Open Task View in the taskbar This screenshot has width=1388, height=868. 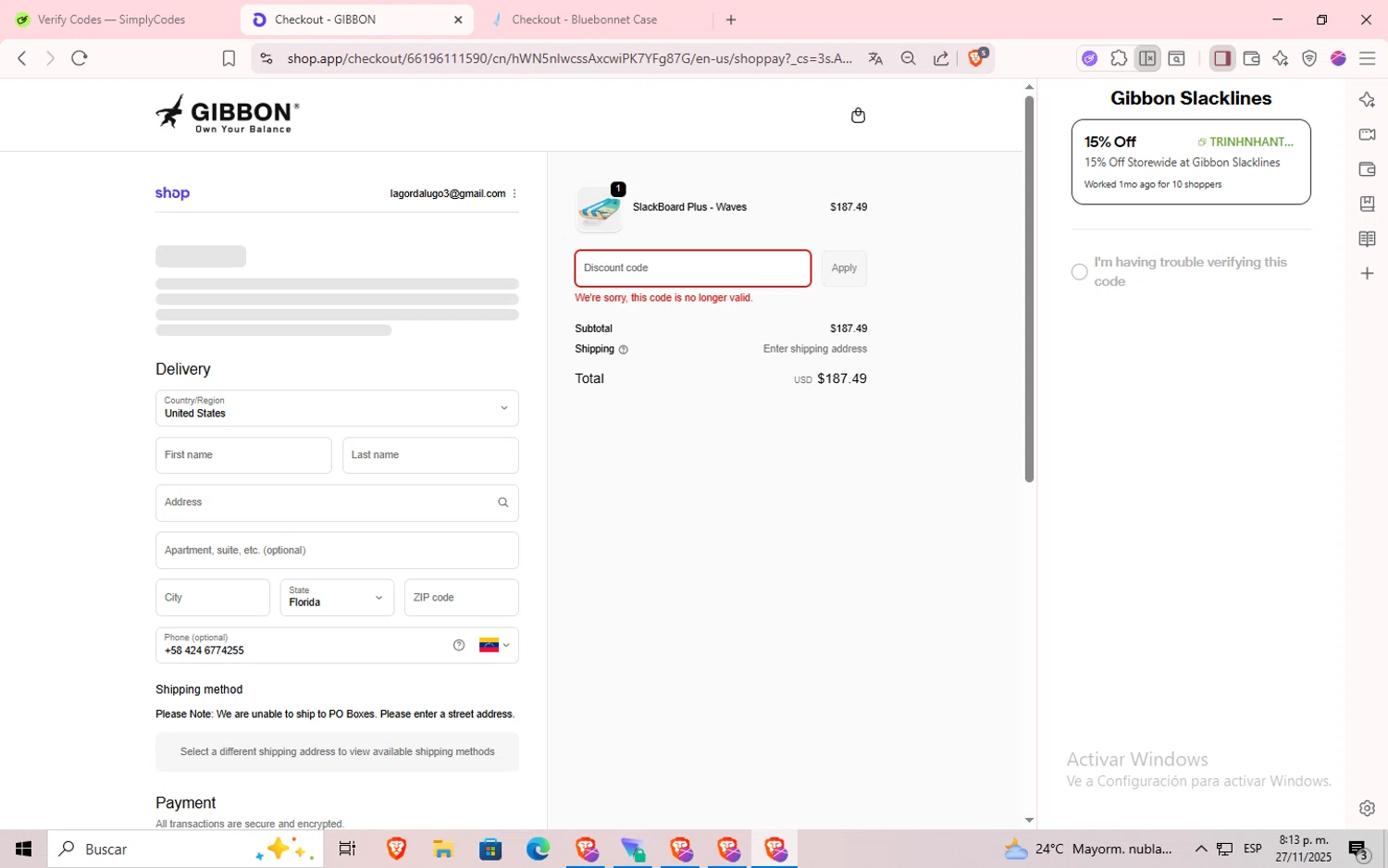click(348, 849)
